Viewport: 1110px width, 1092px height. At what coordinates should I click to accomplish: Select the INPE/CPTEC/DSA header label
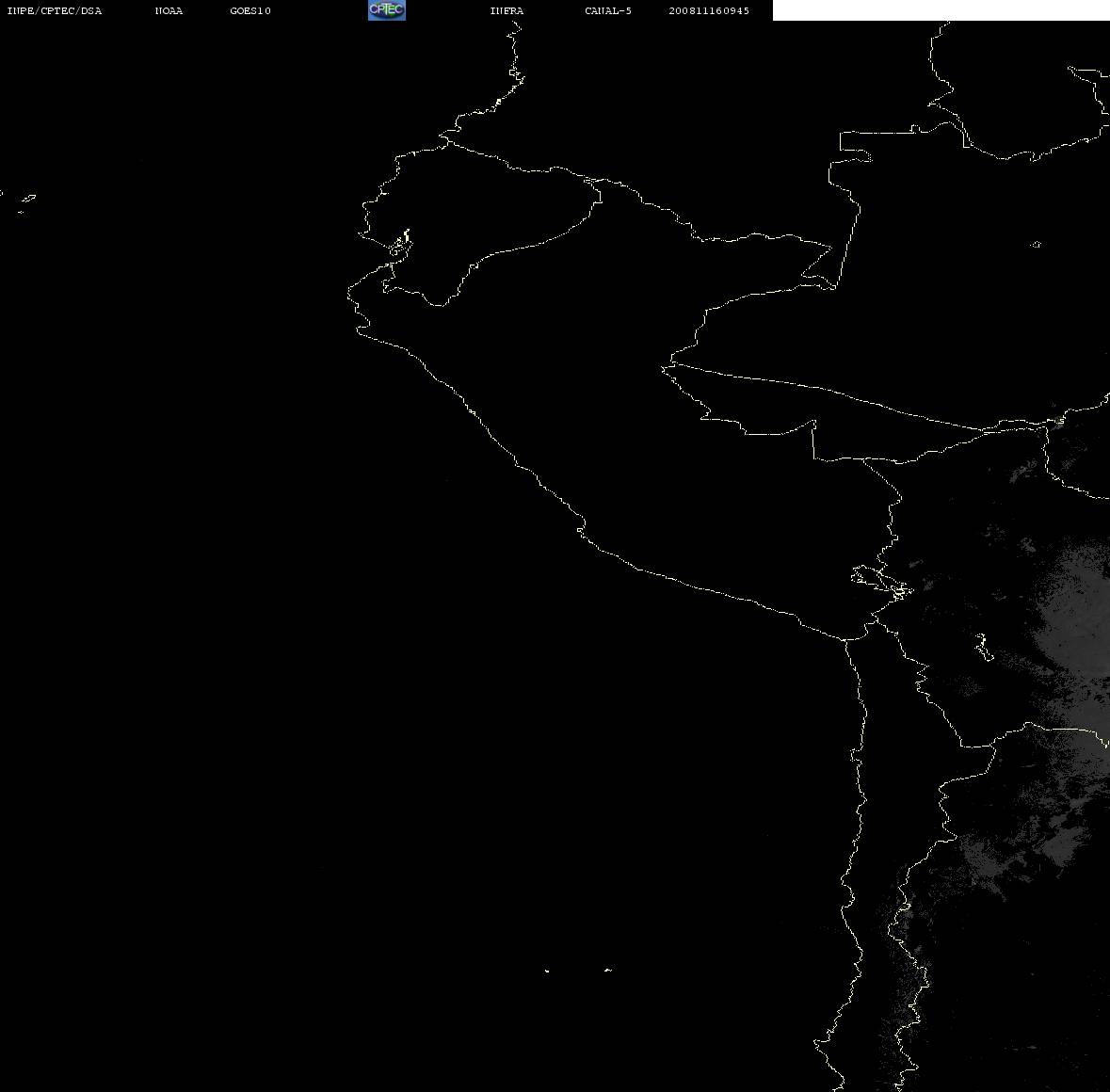pyautogui.click(x=55, y=10)
